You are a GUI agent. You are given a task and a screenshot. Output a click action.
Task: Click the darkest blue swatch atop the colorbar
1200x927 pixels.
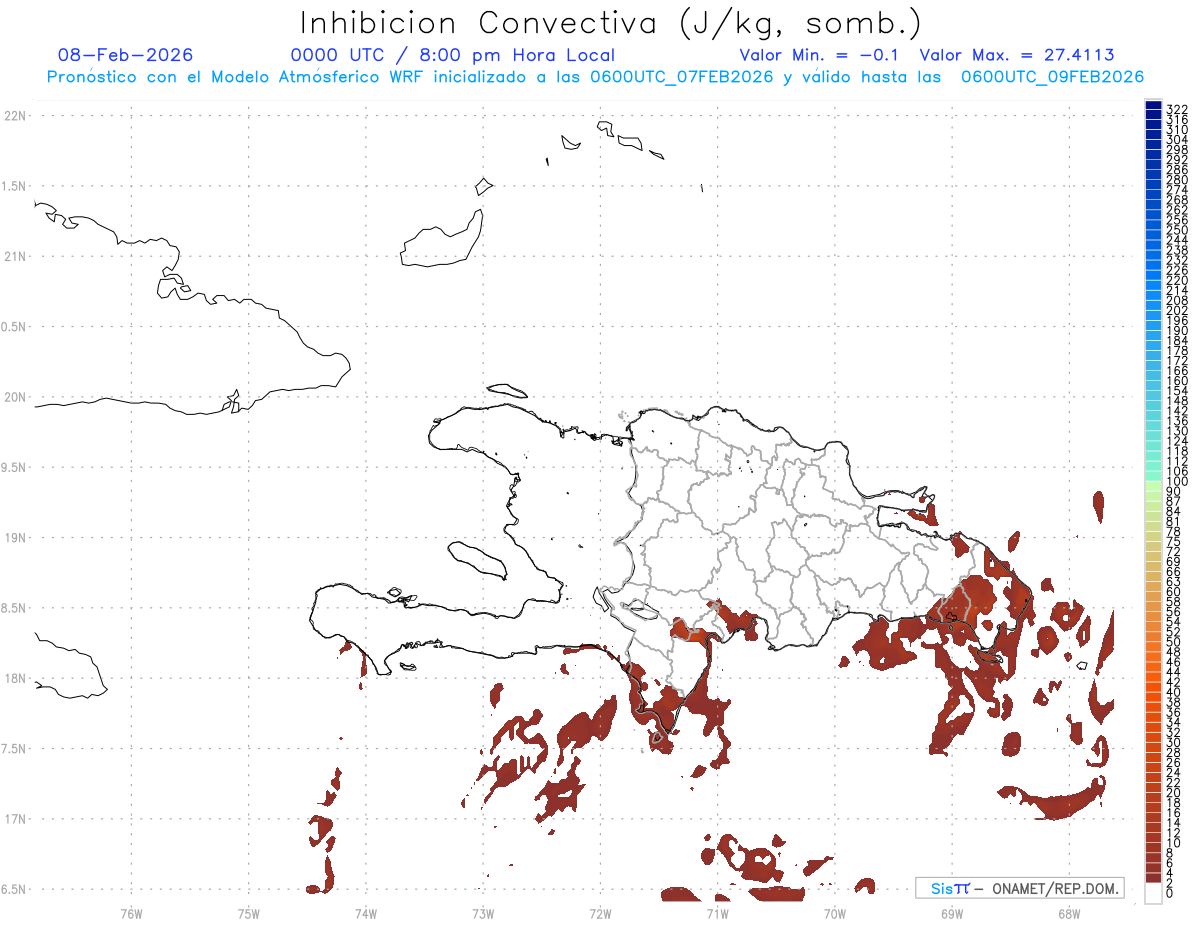tap(1153, 106)
